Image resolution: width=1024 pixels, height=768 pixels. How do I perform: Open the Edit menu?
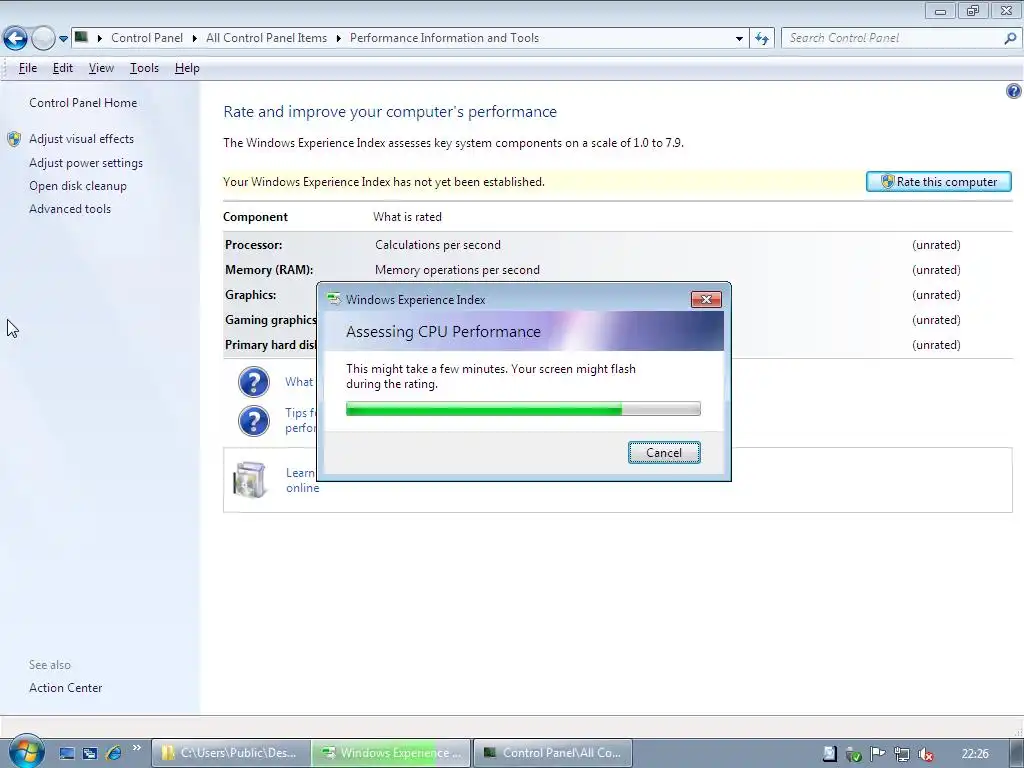[x=63, y=68]
